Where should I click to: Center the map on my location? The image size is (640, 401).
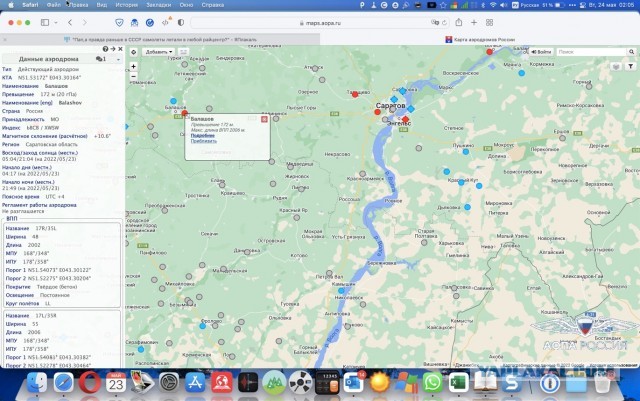(x=133, y=52)
